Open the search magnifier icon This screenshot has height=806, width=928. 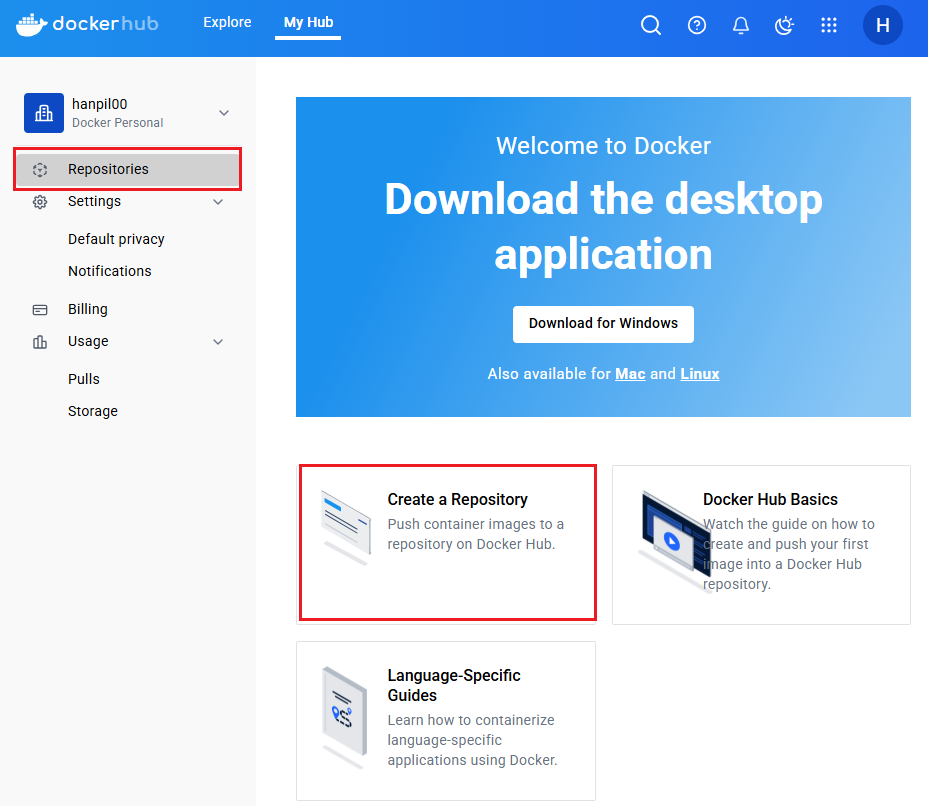[x=650, y=25]
